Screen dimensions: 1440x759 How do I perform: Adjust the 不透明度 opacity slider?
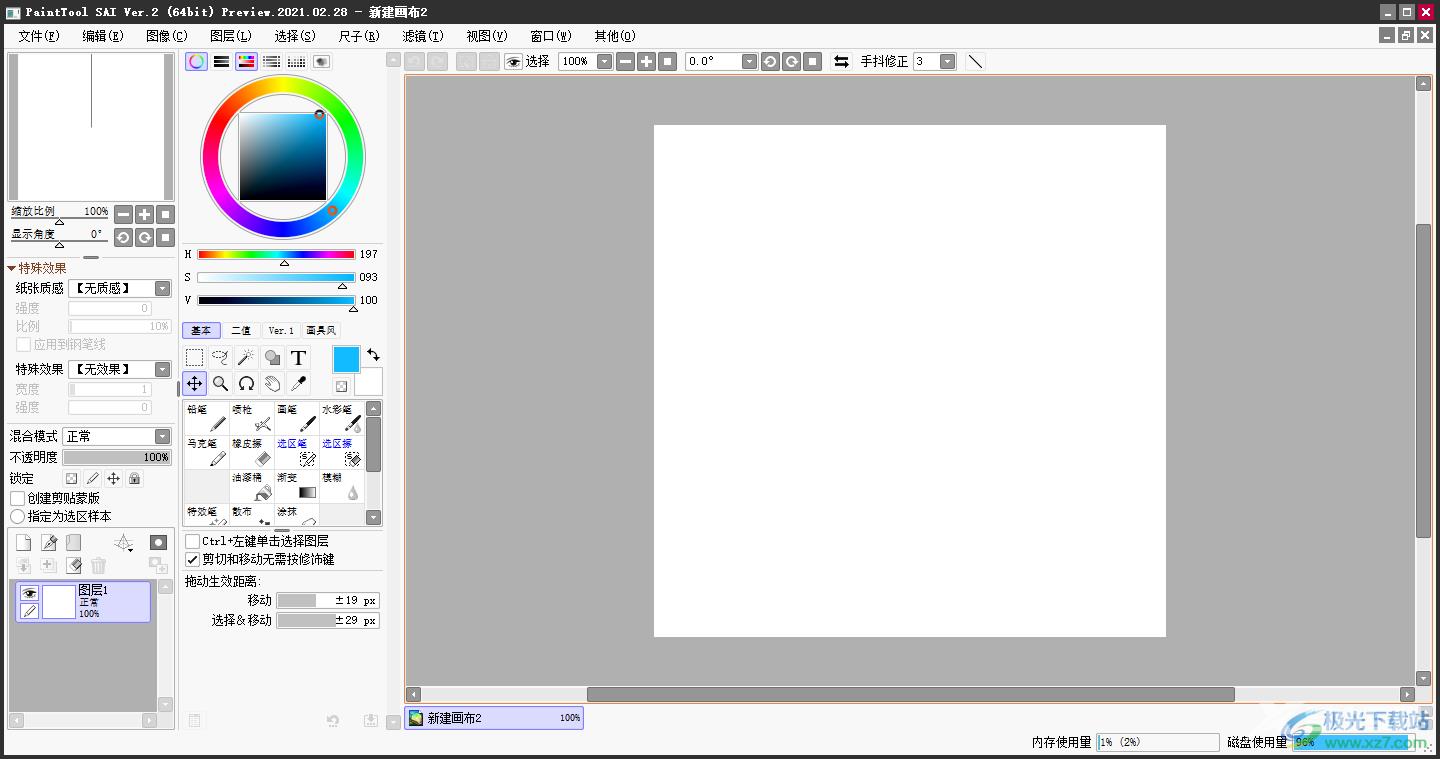tap(117, 457)
